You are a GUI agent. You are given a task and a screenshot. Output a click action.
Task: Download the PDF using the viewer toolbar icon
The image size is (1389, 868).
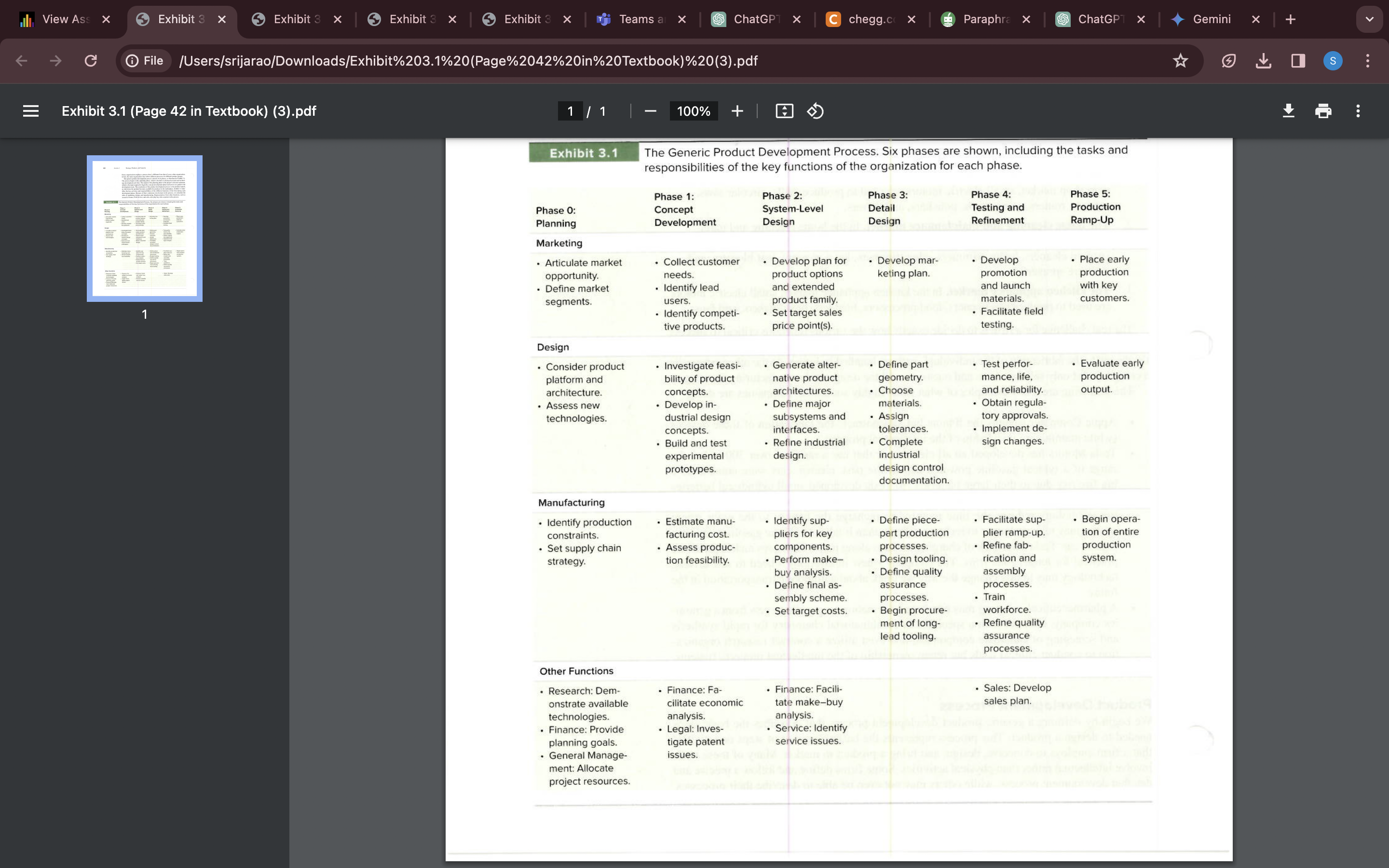coord(1289,111)
